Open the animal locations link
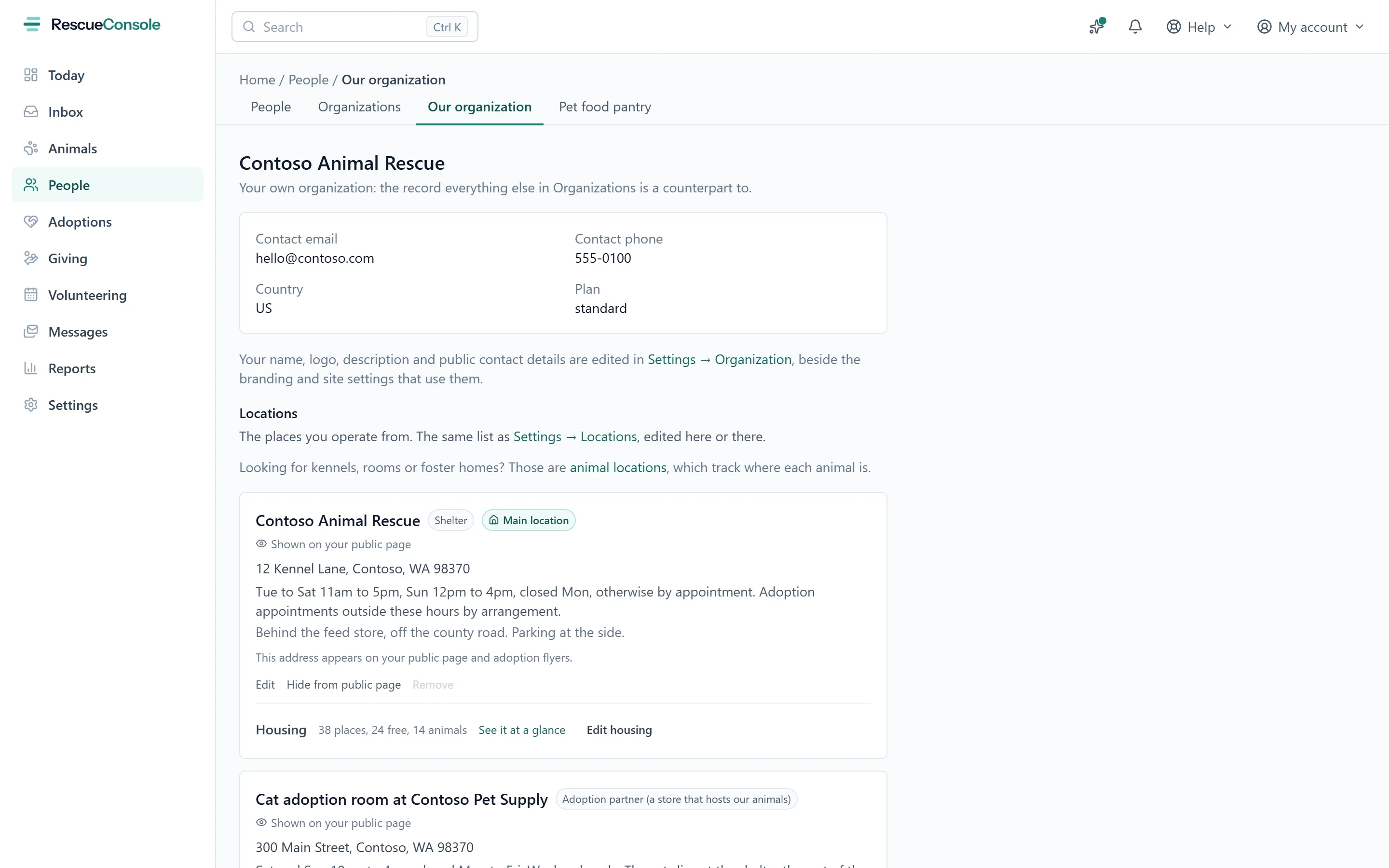The image size is (1389, 868). pyautogui.click(x=618, y=467)
